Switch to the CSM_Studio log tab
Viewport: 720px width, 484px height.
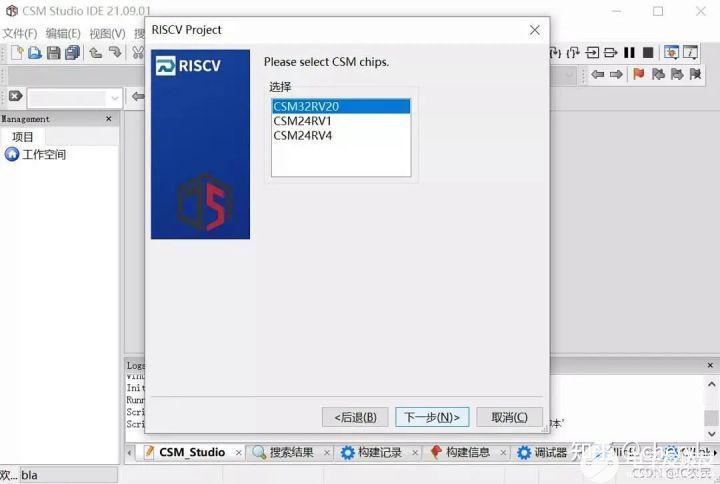click(x=192, y=452)
